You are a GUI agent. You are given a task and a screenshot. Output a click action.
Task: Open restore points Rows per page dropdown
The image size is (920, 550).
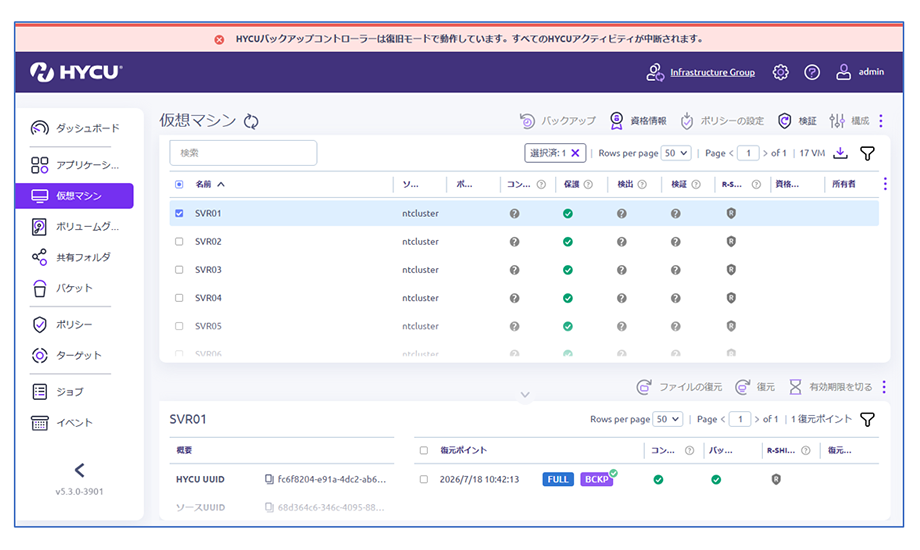coord(667,419)
